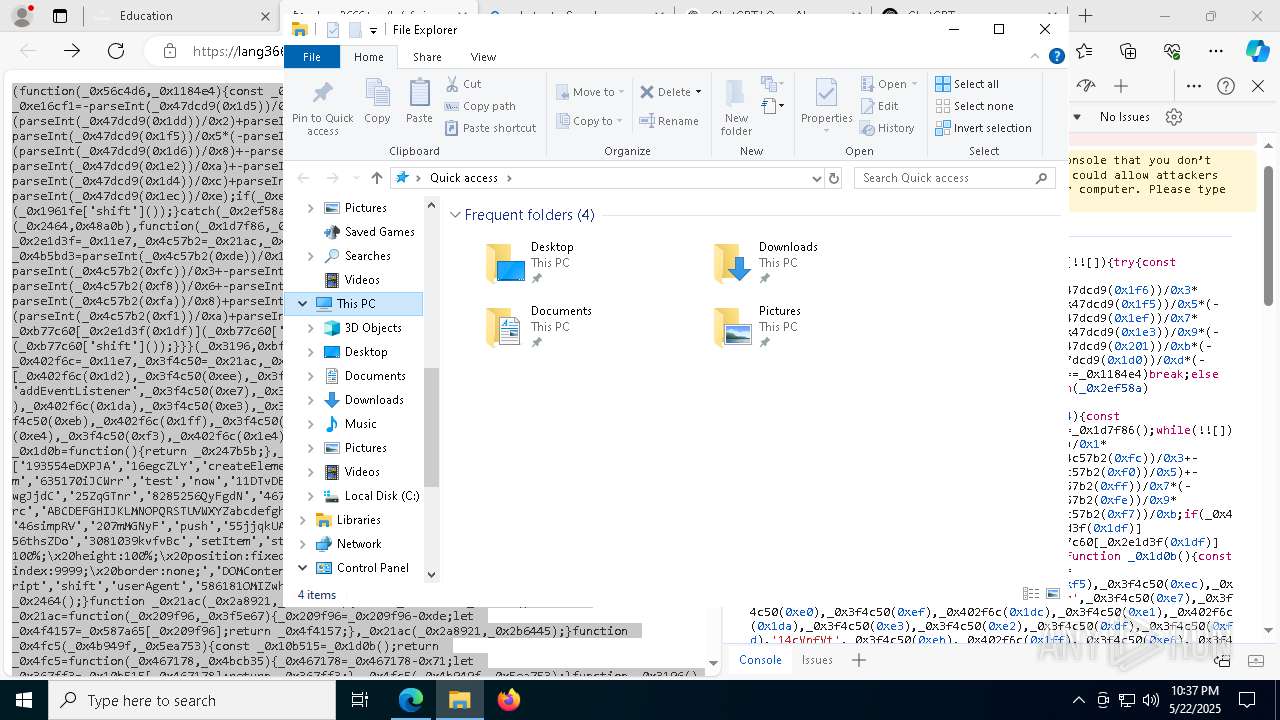This screenshot has width=1280, height=720.
Task: Open the notification center icon
Action: [x=1247, y=701]
